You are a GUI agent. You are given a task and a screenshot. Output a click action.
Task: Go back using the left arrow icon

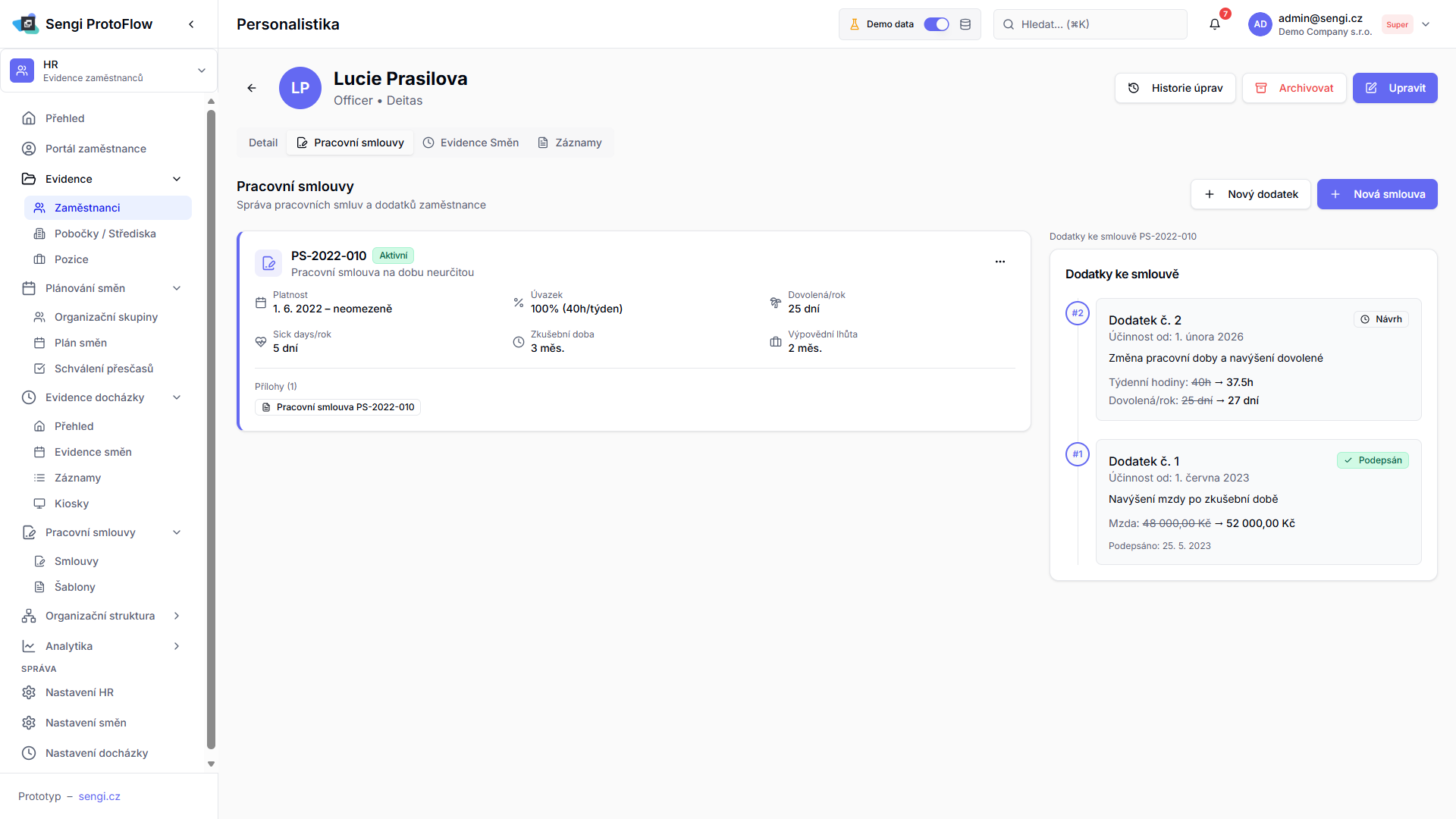(x=252, y=88)
